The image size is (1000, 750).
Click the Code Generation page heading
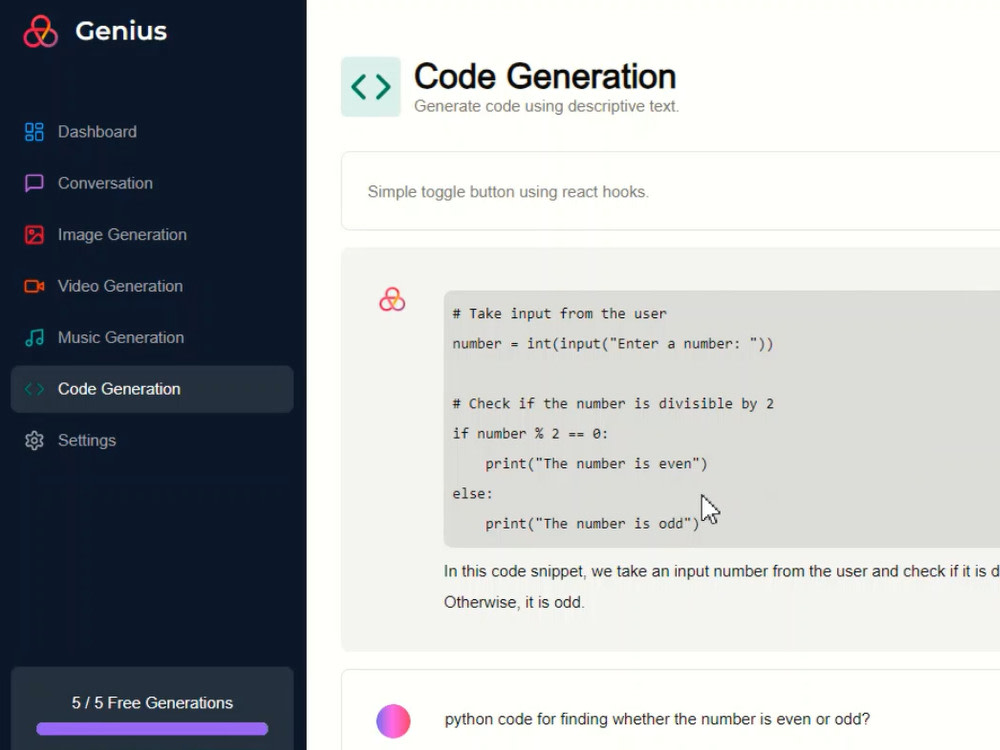click(545, 77)
